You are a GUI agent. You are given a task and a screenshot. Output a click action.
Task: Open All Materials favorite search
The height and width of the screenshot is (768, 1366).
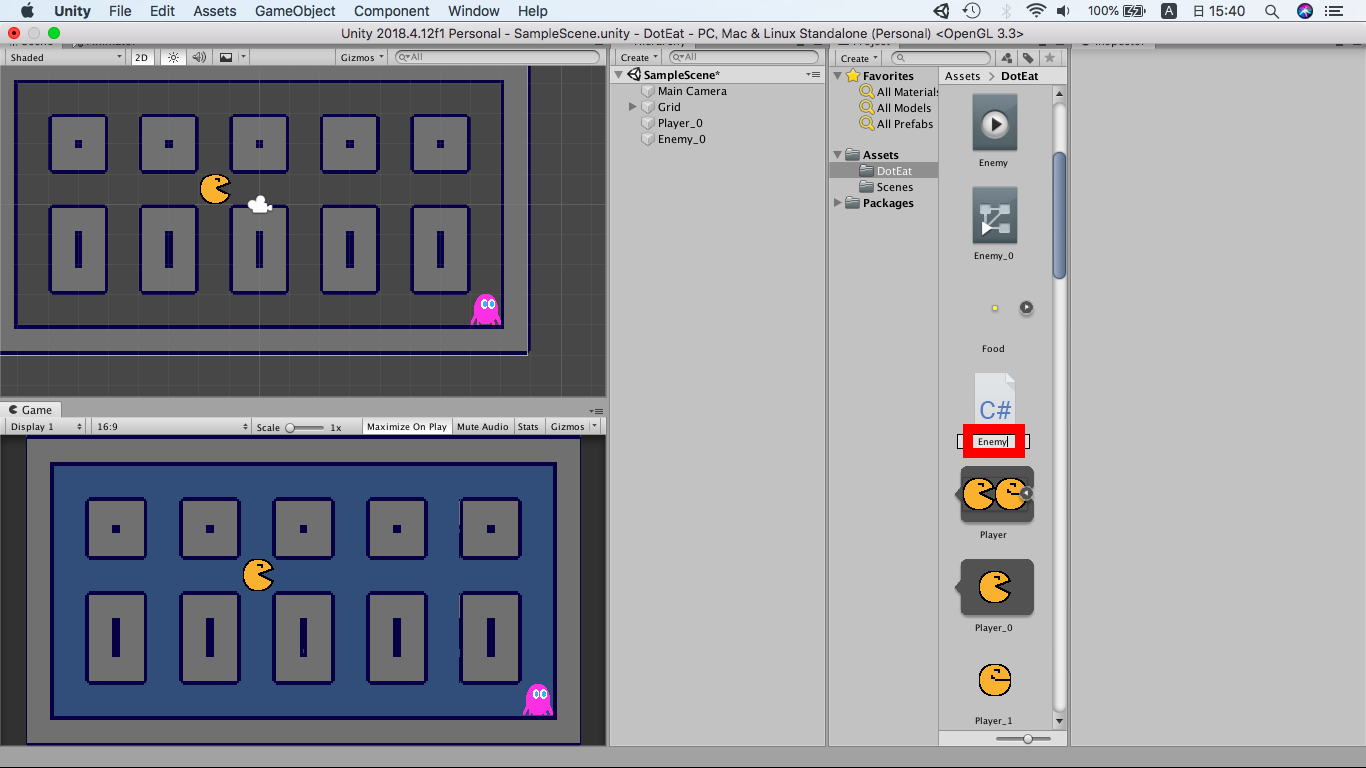(897, 92)
